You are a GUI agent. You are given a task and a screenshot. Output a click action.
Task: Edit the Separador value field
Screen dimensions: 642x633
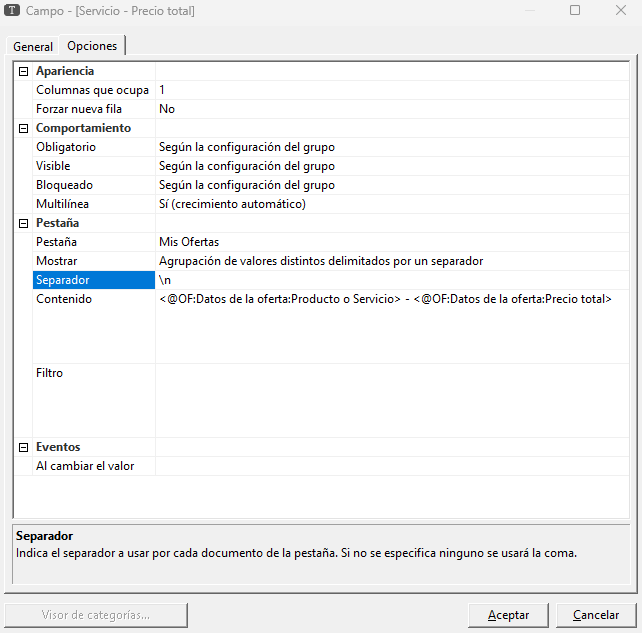(390, 280)
